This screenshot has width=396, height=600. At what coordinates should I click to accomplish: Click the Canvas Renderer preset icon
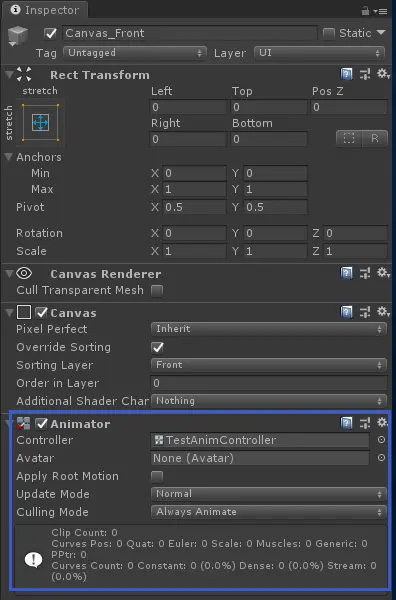coord(365,273)
